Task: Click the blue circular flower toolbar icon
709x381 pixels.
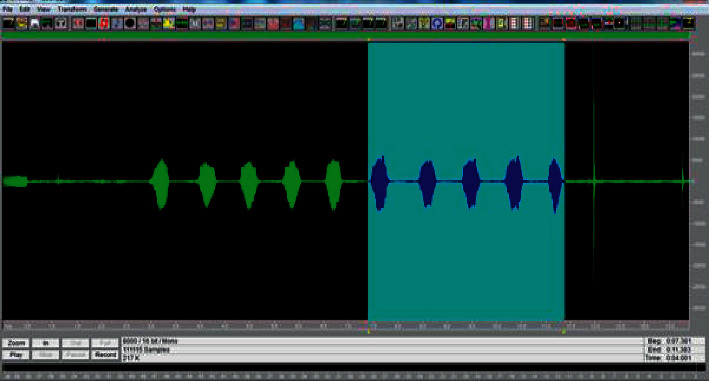Action: (437, 24)
